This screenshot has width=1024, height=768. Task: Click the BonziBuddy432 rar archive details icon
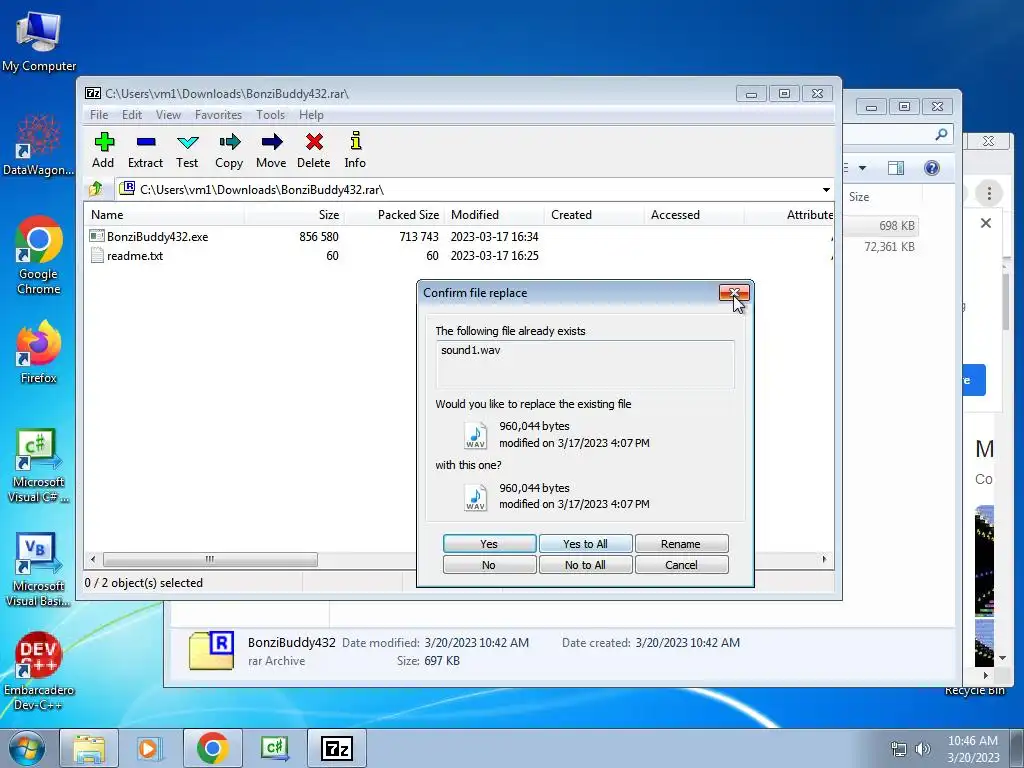(212, 650)
